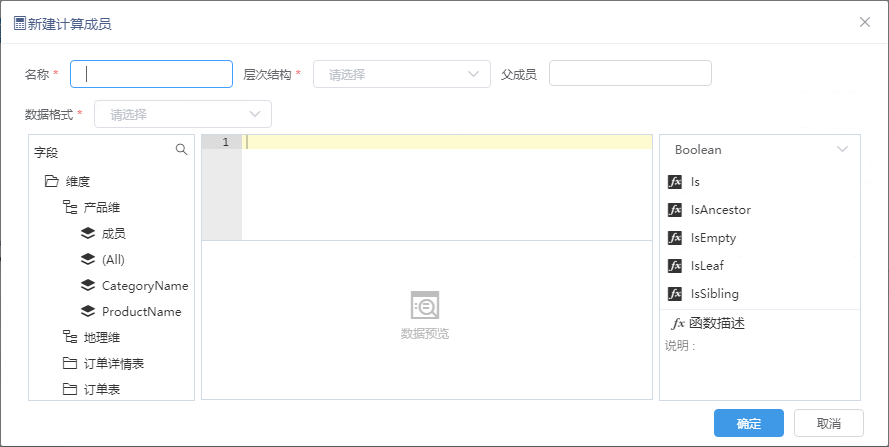Click the 父成员 input field
Screen dimensions: 889x447
(x=630, y=73)
